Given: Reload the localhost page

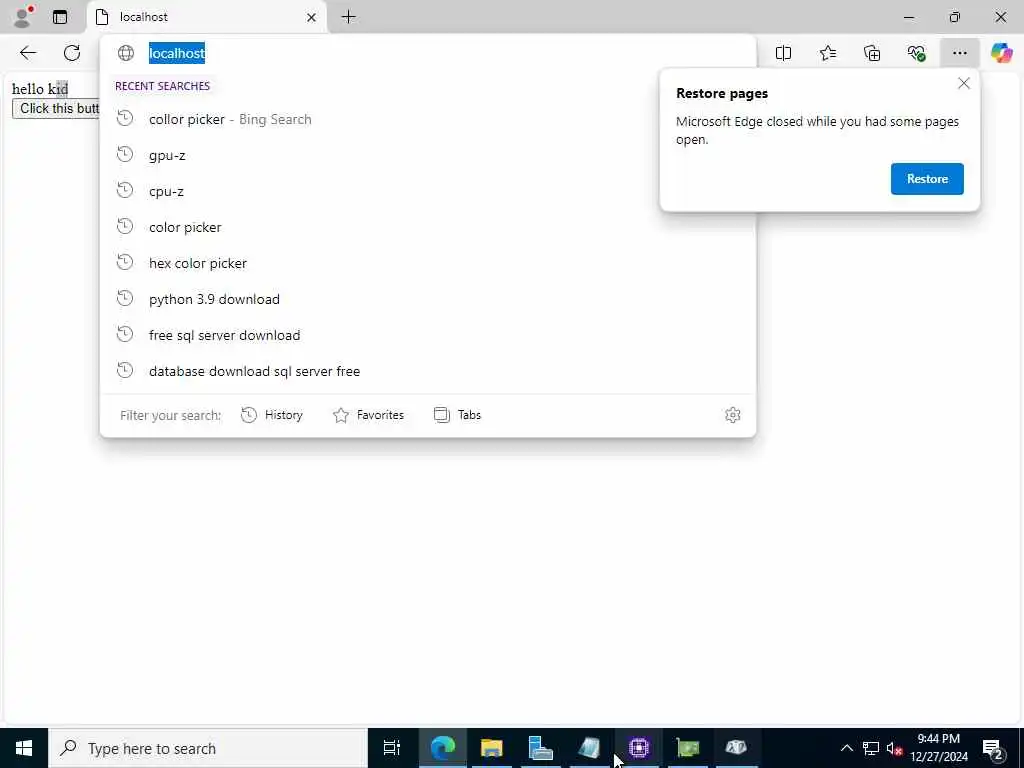Looking at the screenshot, I should click(x=72, y=53).
